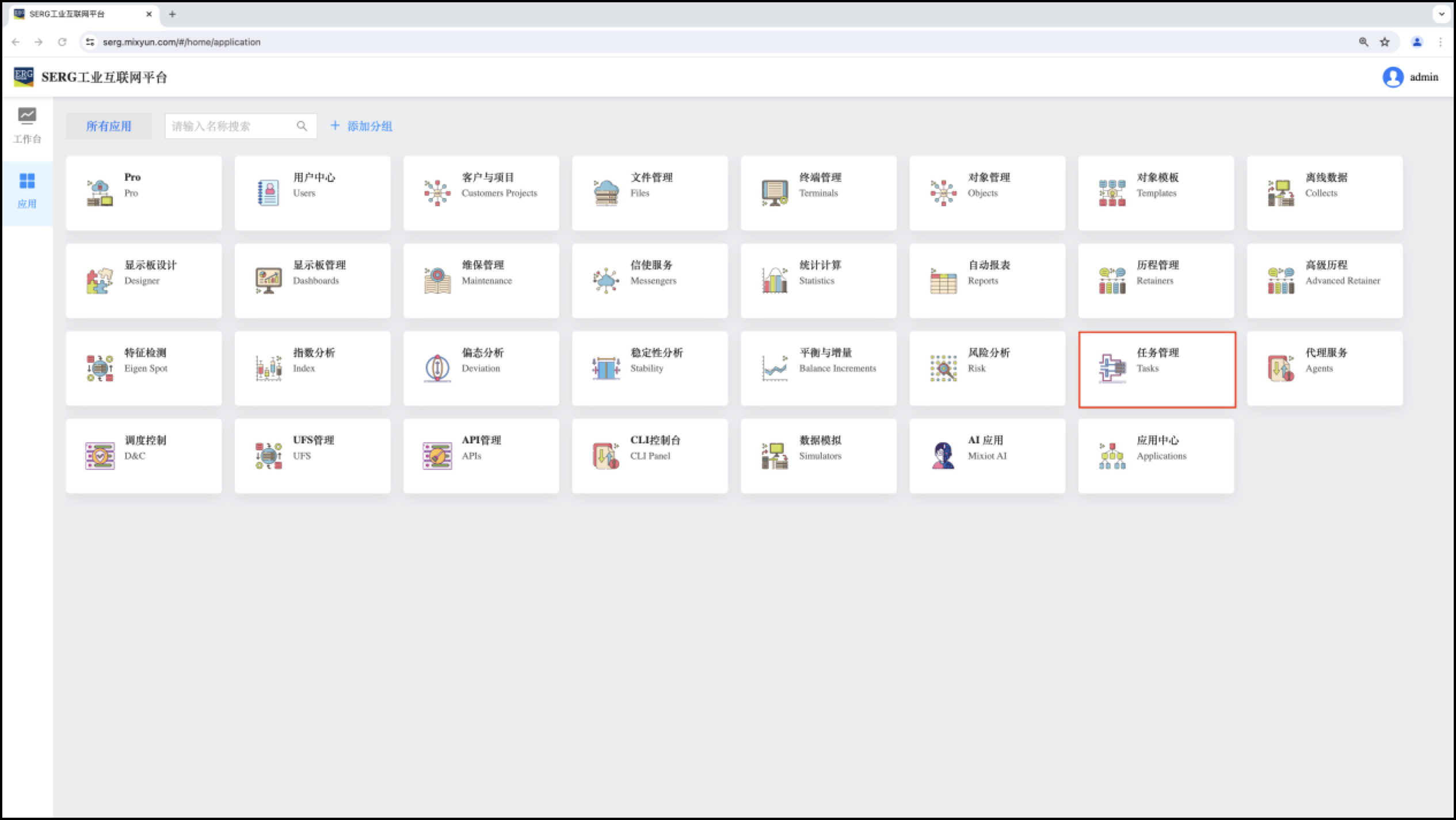Viewport: 1456px width, 820px height.
Task: Open the Pro application icon
Action: (100, 193)
